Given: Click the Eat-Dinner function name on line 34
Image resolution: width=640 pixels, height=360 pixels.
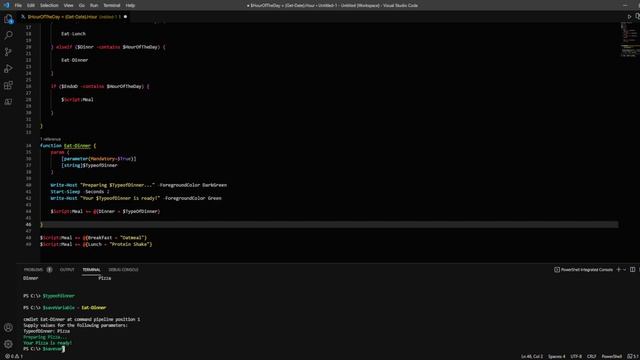Looking at the screenshot, I should pos(77,146).
